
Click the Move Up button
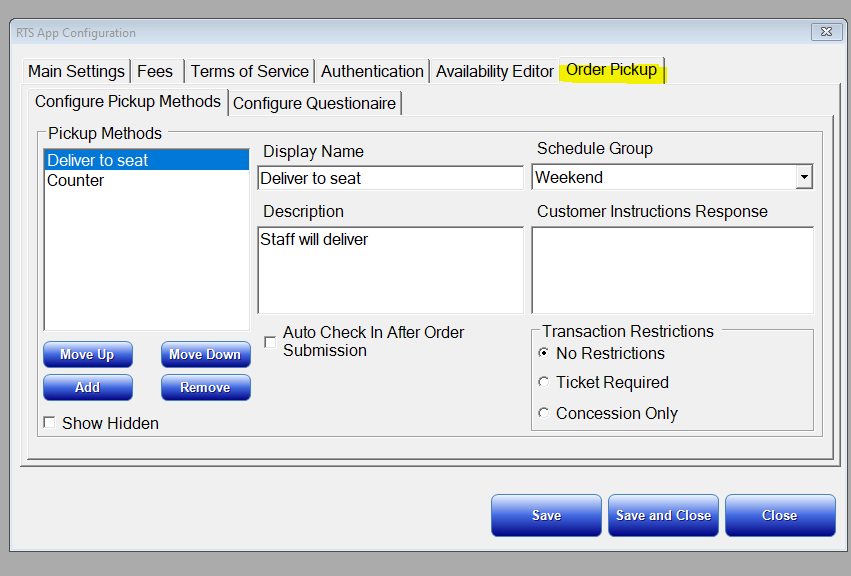pos(87,355)
